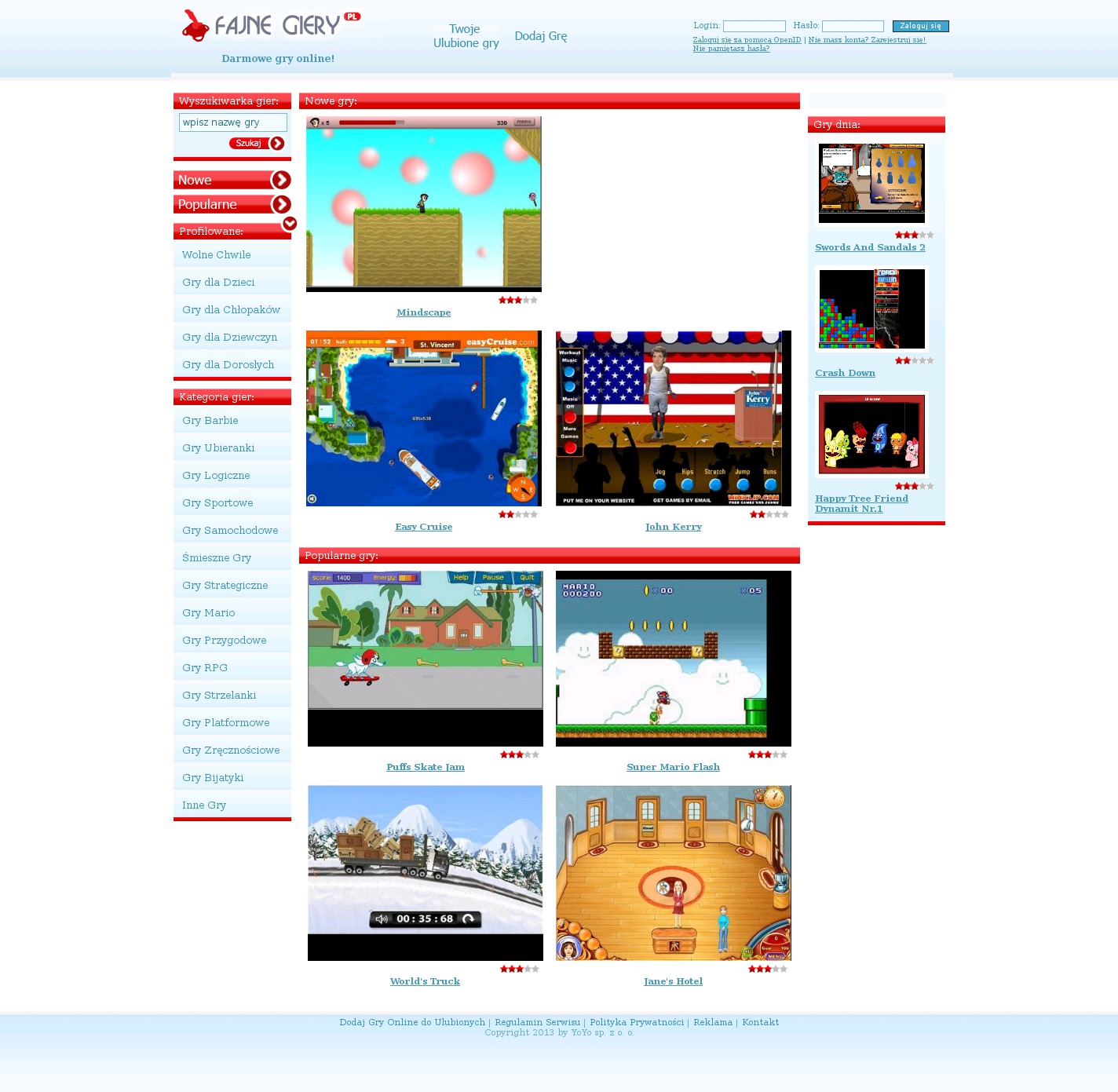1118x1092 pixels.
Task: Open the Mindscape game thumbnail
Action: tap(424, 204)
